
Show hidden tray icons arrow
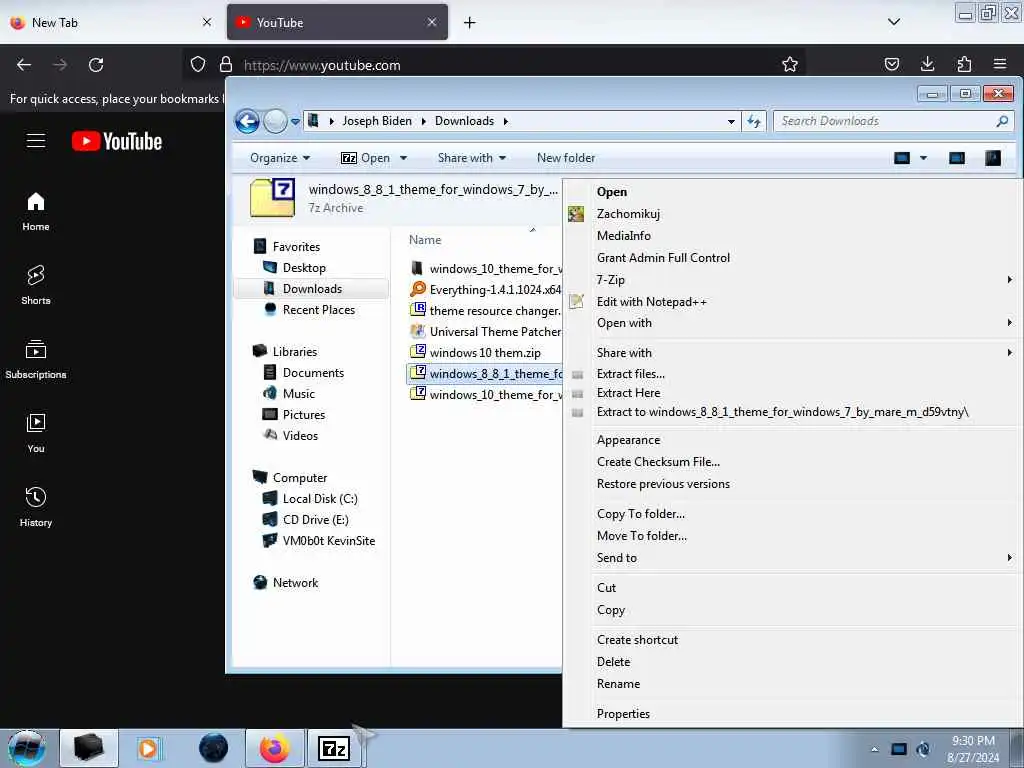click(x=874, y=749)
